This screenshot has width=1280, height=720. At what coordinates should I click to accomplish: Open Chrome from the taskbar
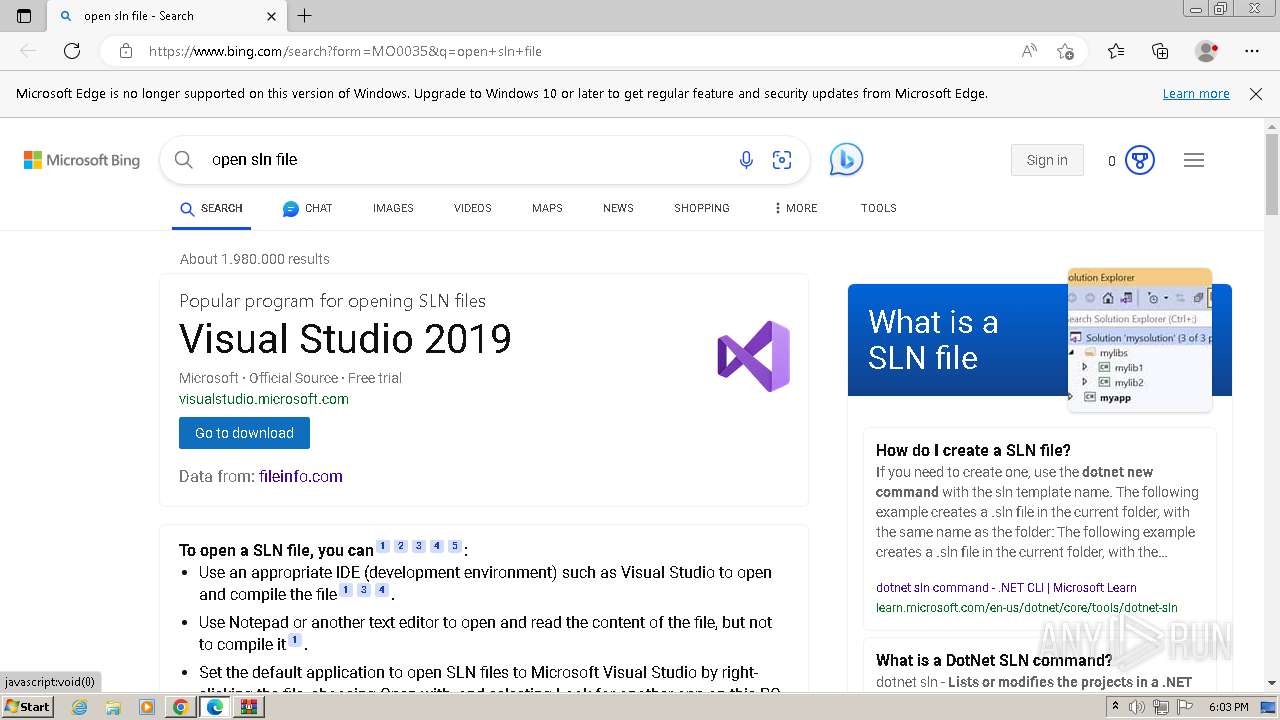click(x=180, y=707)
